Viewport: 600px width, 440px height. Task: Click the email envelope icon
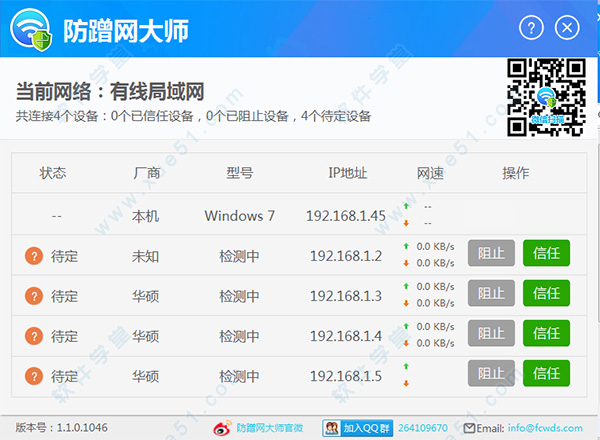pos(469,428)
